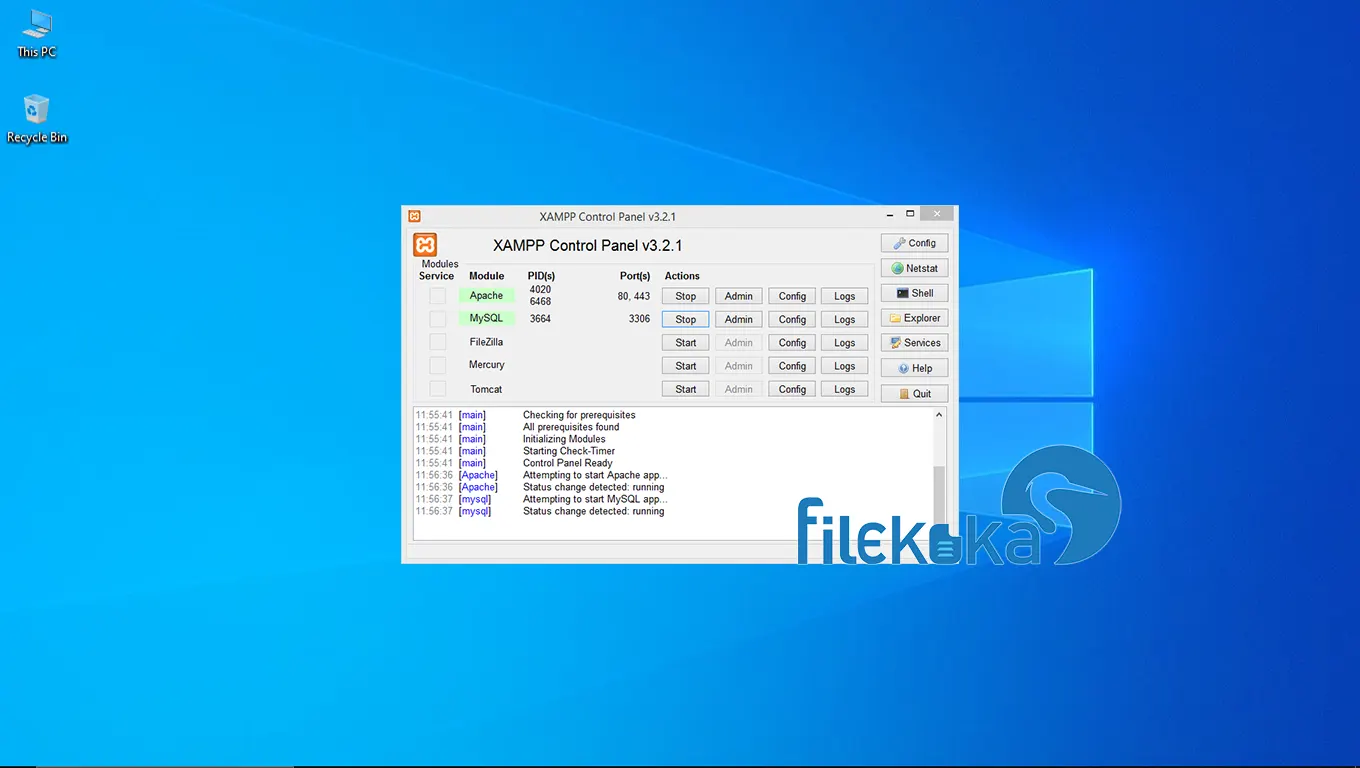Screen dimensions: 1360x768
Task: Click the FileZilla module label
Action: click(x=487, y=342)
